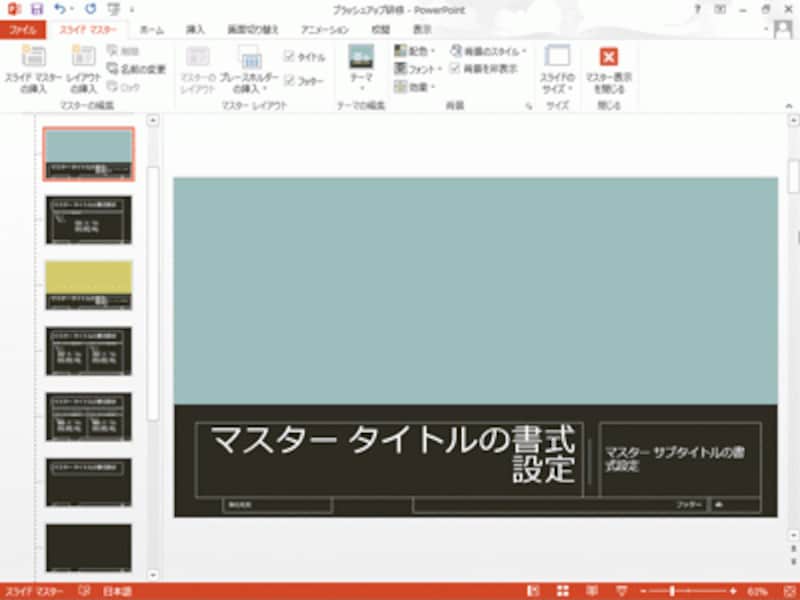Image resolution: width=800 pixels, height=600 pixels.
Task: Click the user account avatar icon
Action: coord(783,29)
